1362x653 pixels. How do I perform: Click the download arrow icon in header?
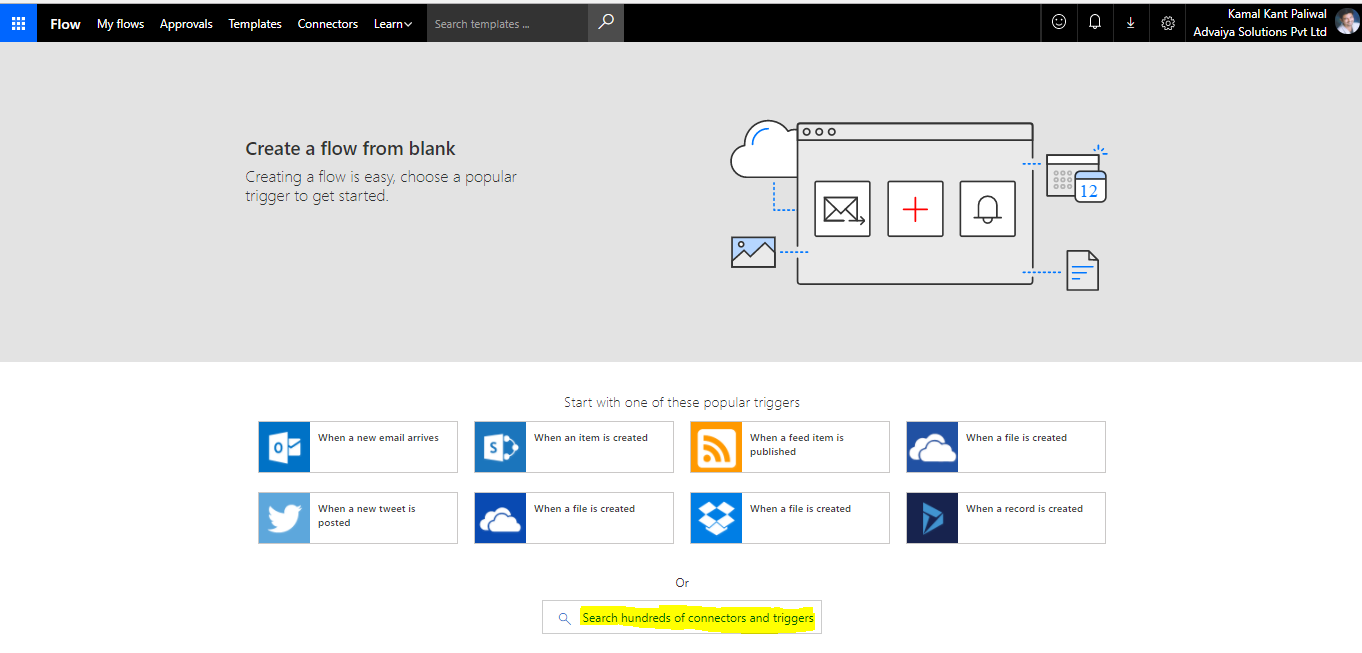pos(1131,23)
